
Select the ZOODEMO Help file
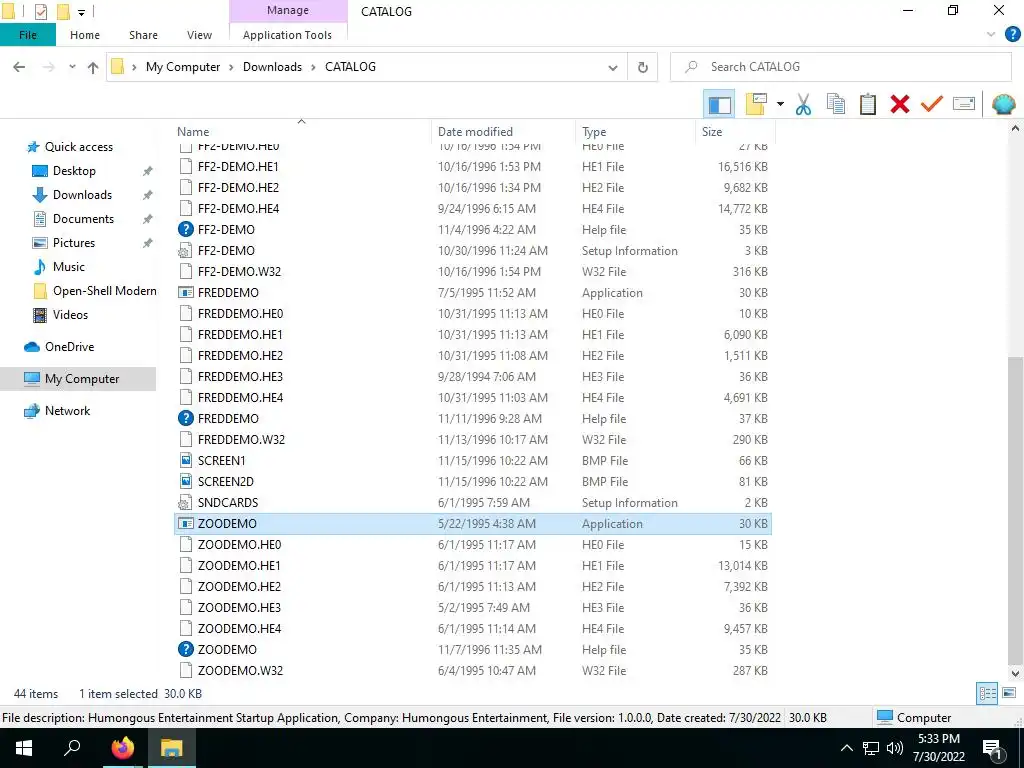point(473,650)
